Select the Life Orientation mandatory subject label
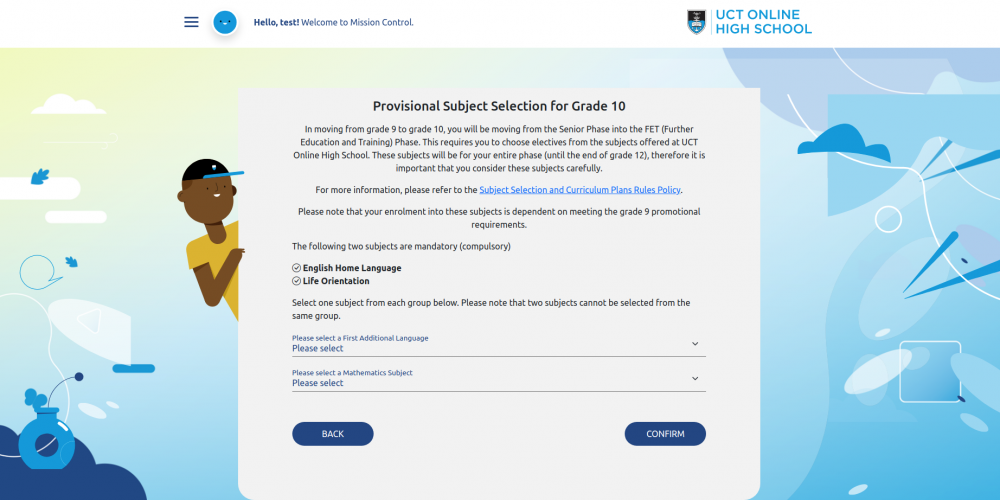 point(336,281)
